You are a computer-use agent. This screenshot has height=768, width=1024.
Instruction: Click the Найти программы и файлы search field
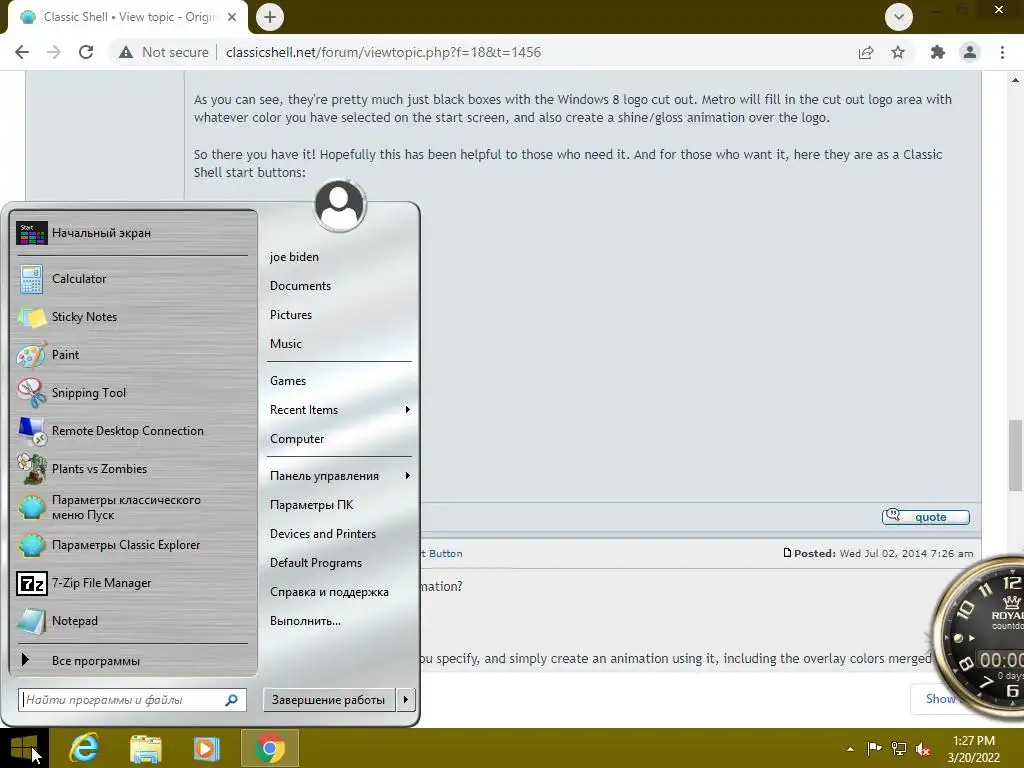pyautogui.click(x=132, y=700)
